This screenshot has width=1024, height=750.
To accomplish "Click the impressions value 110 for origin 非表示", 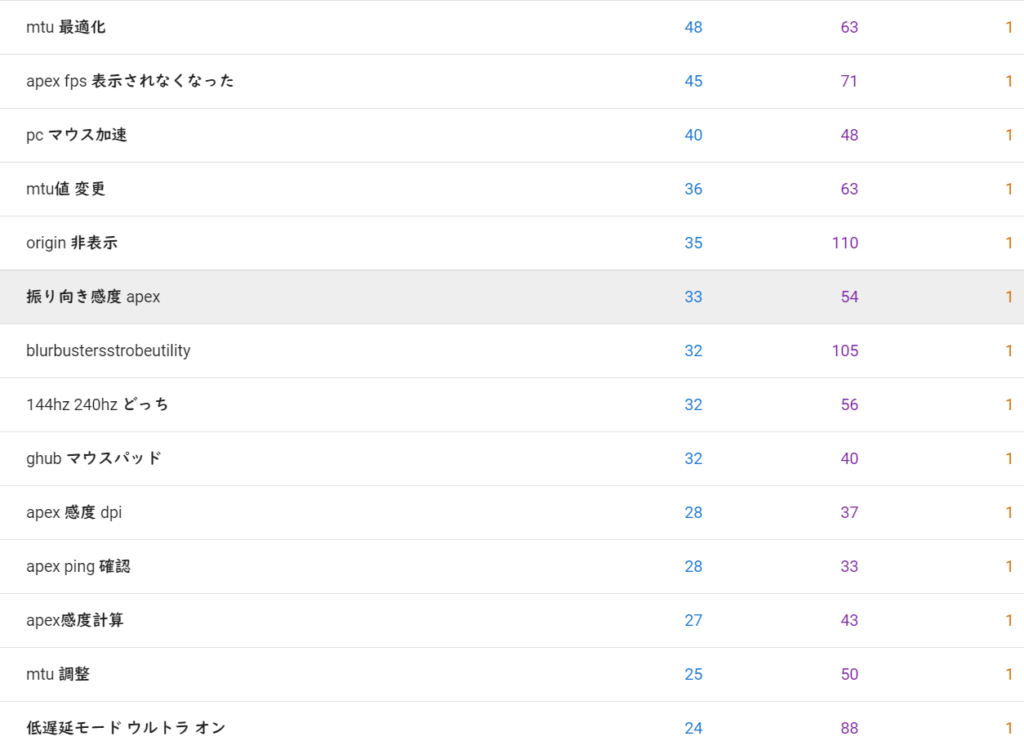I will (x=845, y=243).
